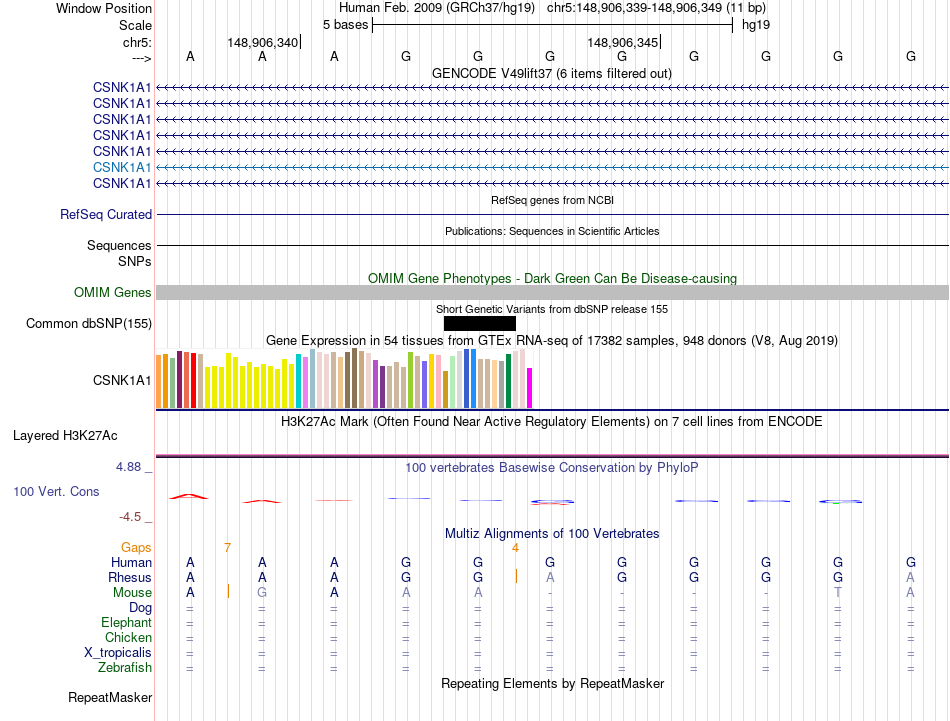The height and width of the screenshot is (721, 950).
Task: Select the orange Gaps label
Action: 136,547
